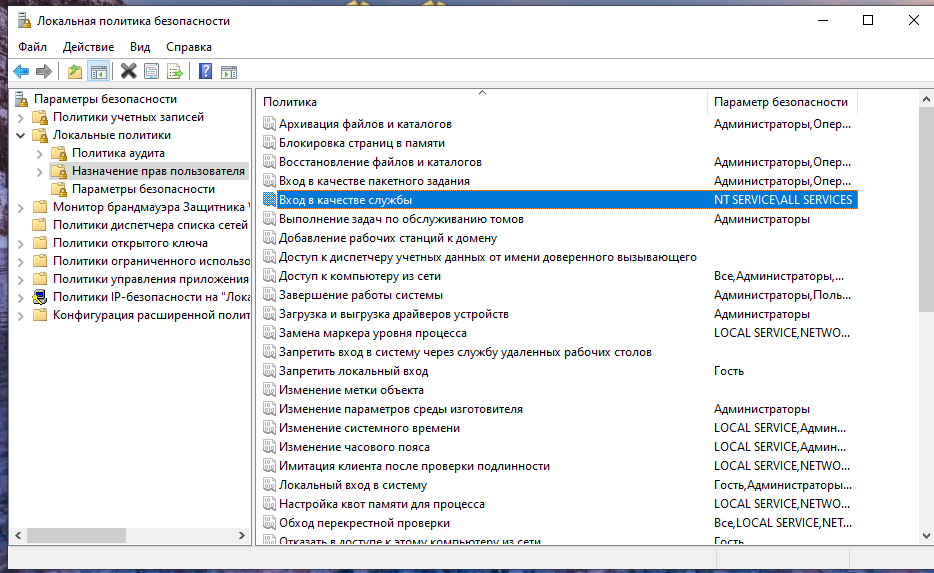The height and width of the screenshot is (573, 934).
Task: Open Properties via toolbar icon
Action: 151,71
